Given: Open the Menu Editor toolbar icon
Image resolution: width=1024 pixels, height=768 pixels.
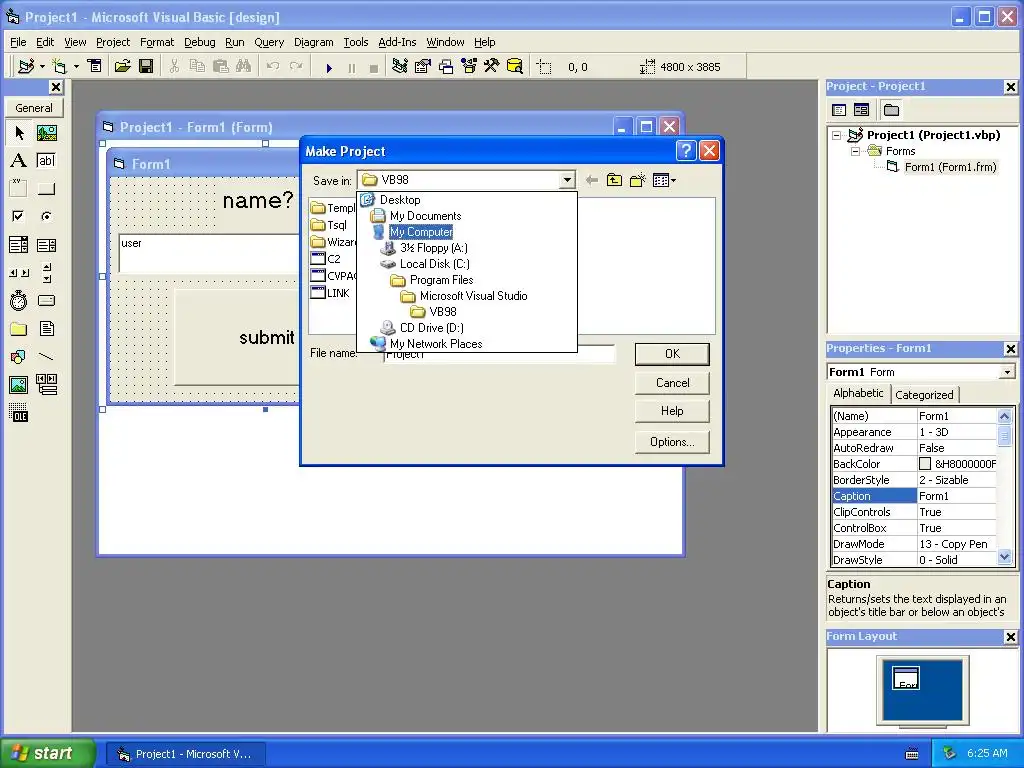Looking at the screenshot, I should 95,67.
